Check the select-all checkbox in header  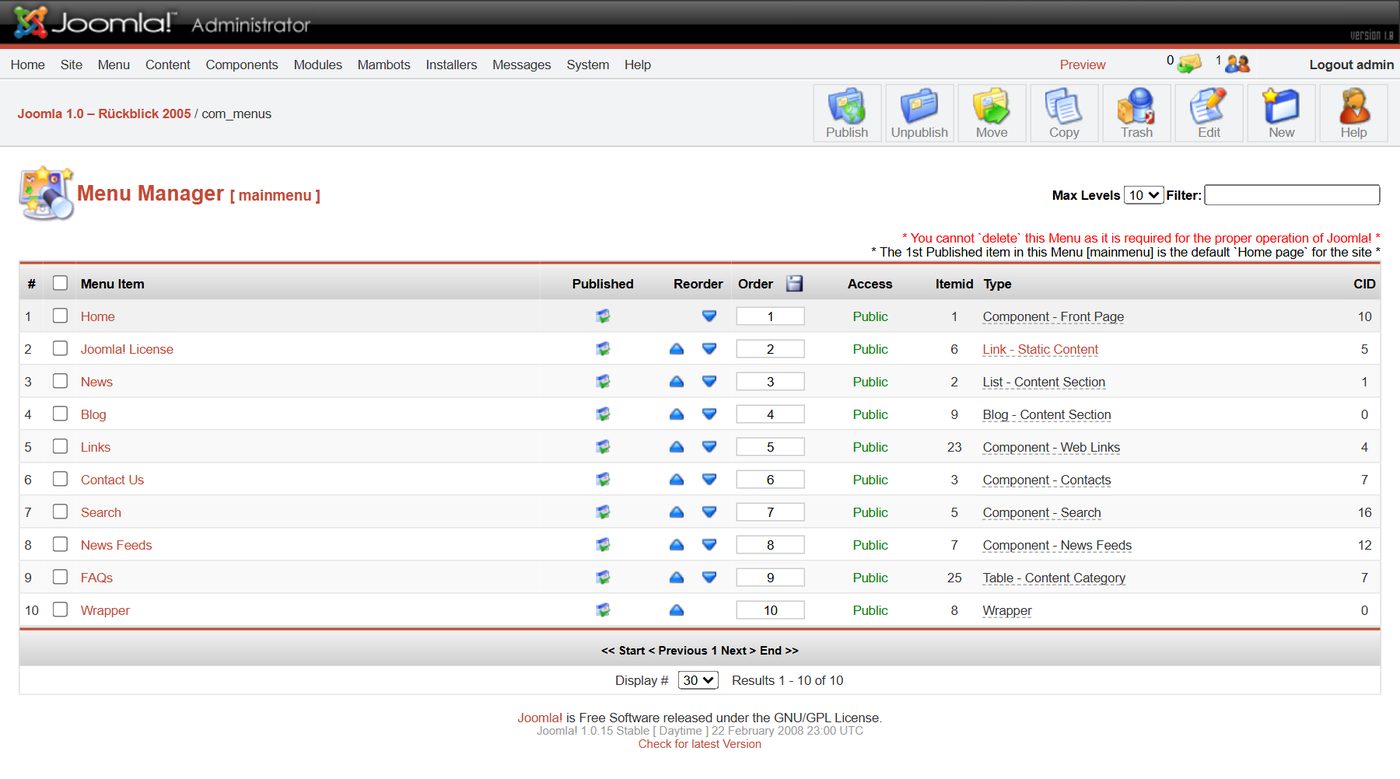click(x=60, y=283)
